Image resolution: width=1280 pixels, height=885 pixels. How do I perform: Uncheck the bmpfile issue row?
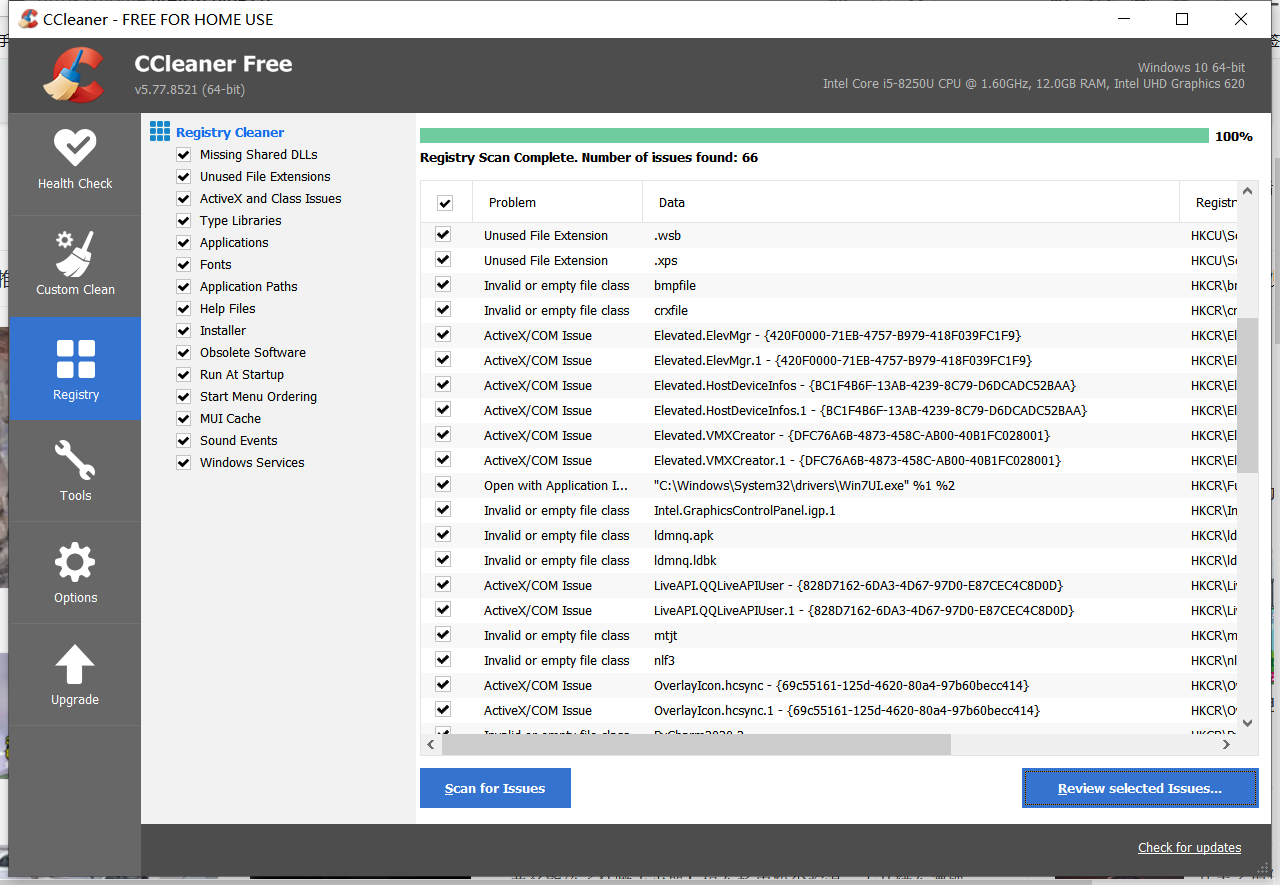click(443, 285)
